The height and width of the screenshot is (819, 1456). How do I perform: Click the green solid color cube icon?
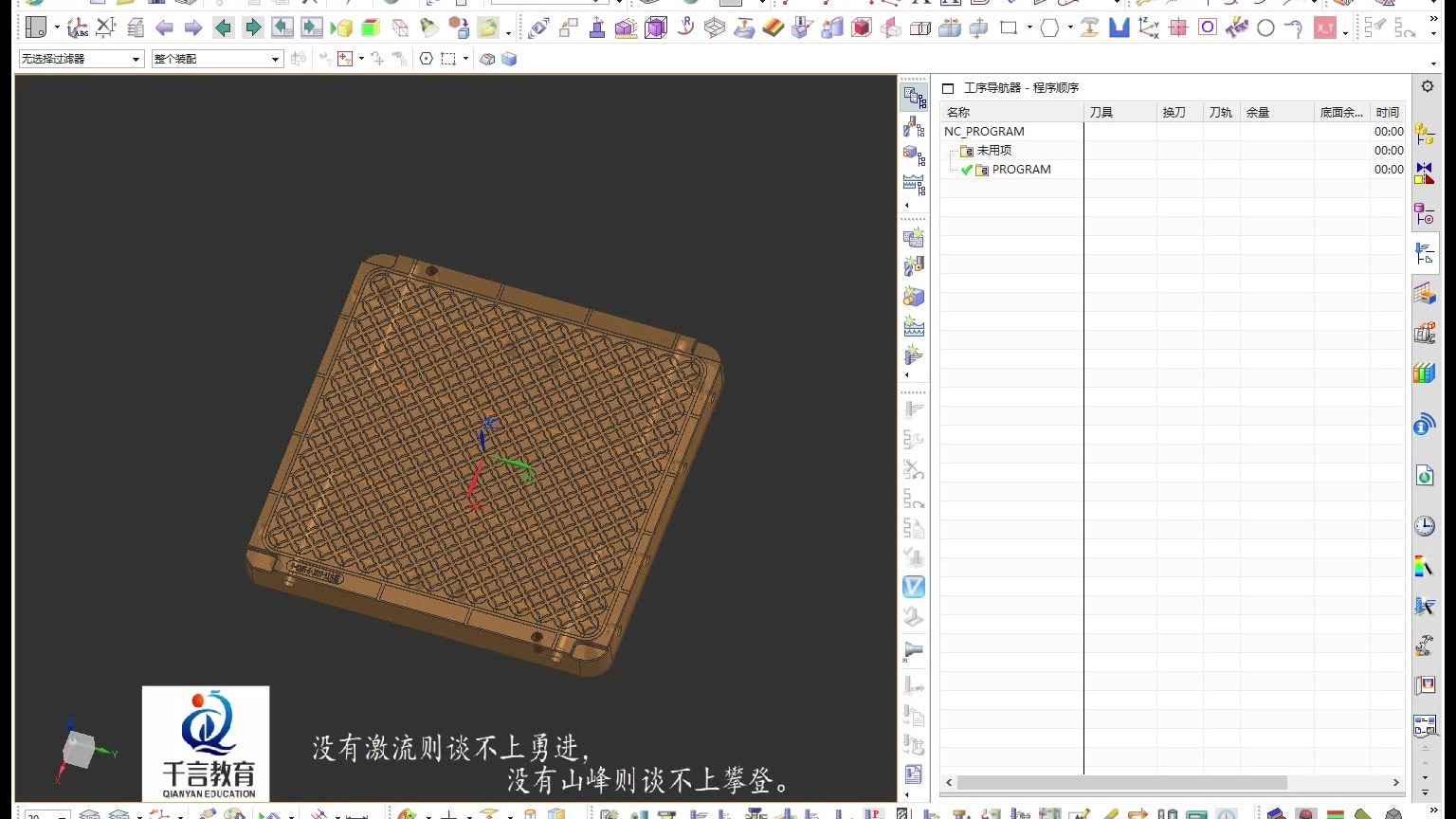click(371, 28)
